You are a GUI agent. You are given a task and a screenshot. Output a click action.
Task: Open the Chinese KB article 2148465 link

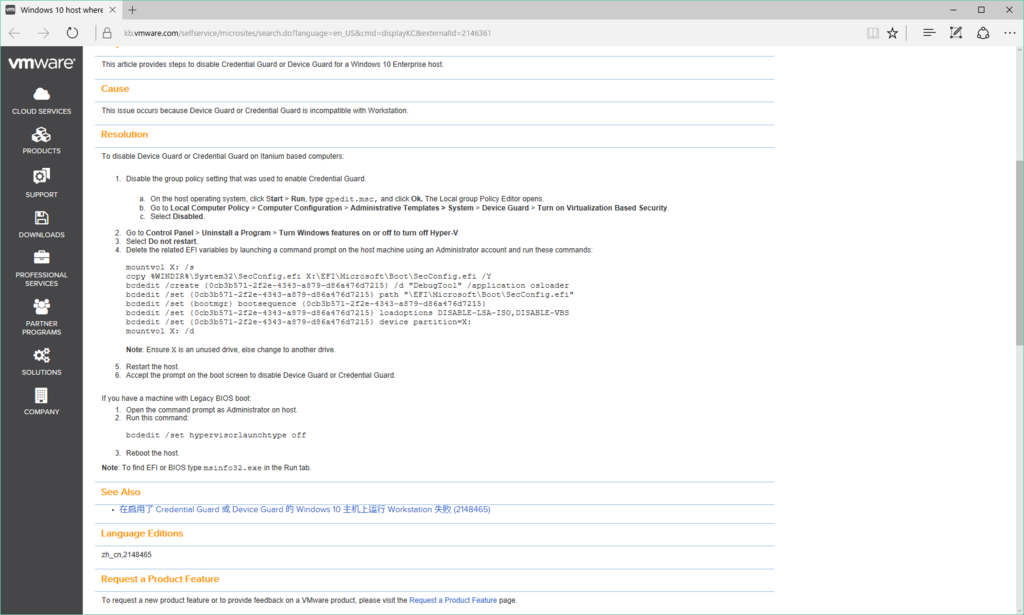304,509
